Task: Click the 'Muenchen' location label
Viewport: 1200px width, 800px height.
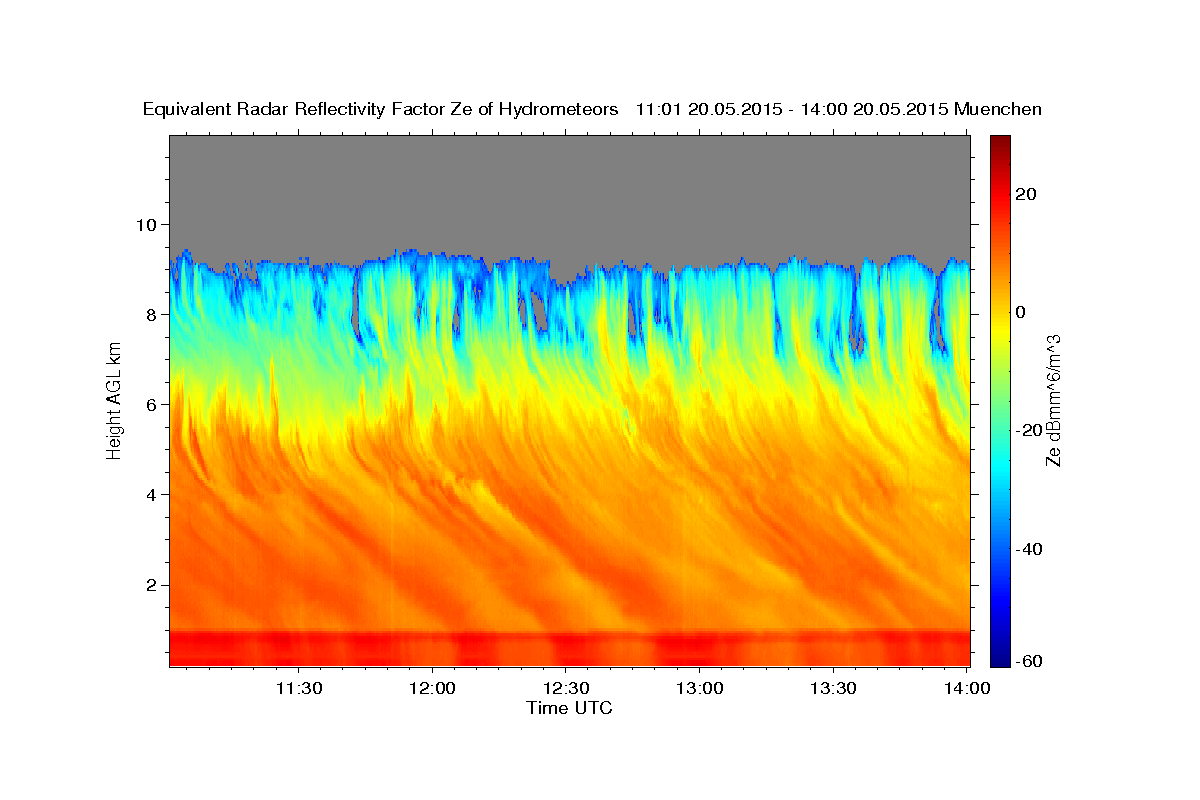Action: pos(998,110)
